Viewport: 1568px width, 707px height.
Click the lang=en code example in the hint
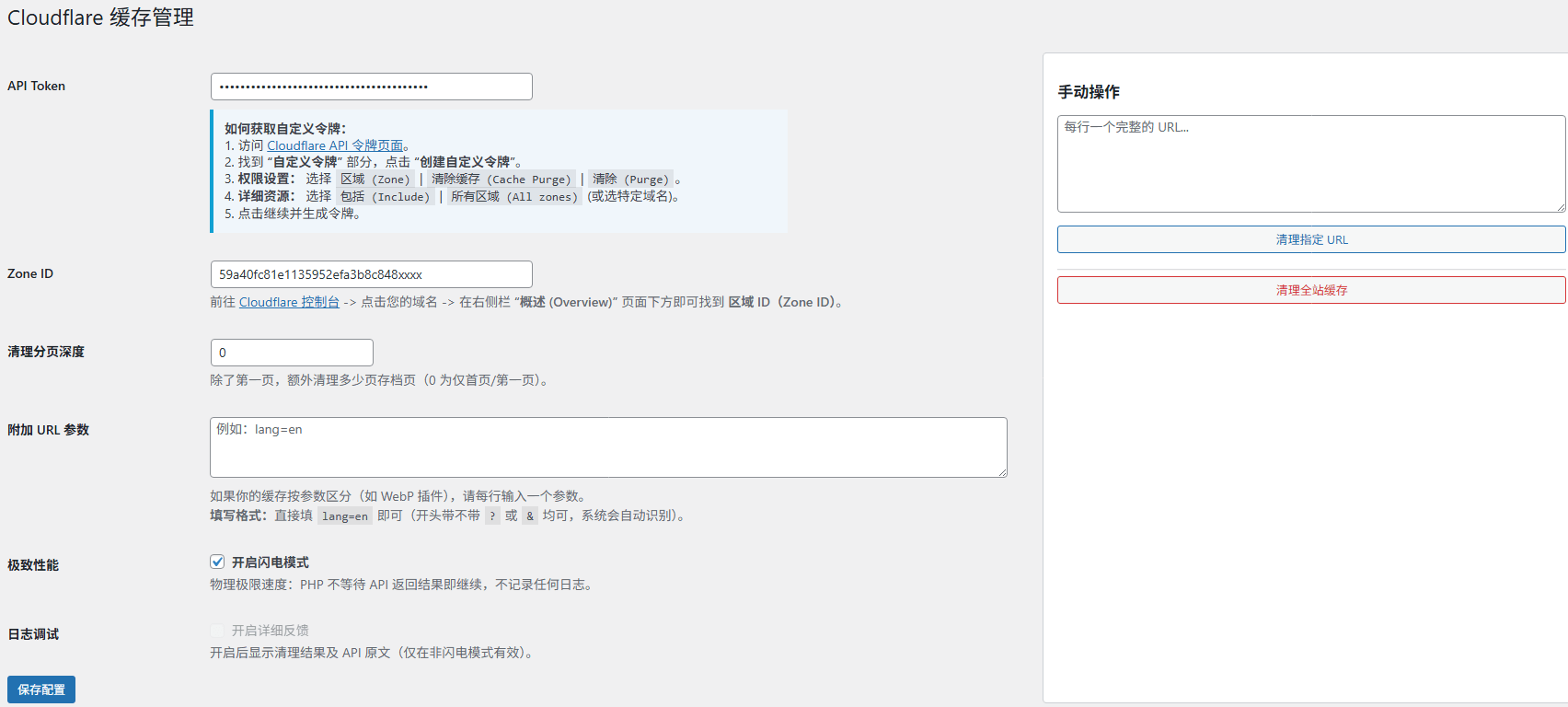pyautogui.click(x=345, y=516)
